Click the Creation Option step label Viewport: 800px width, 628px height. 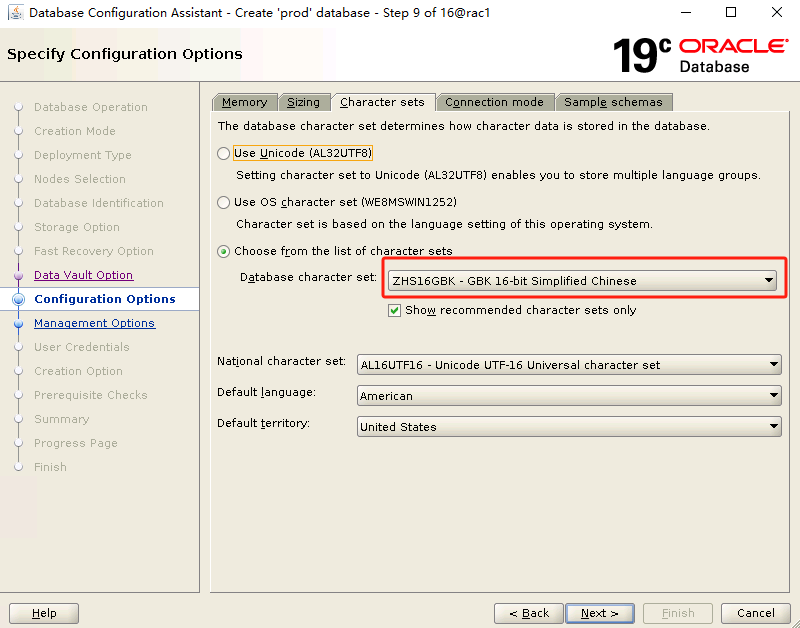click(x=79, y=371)
